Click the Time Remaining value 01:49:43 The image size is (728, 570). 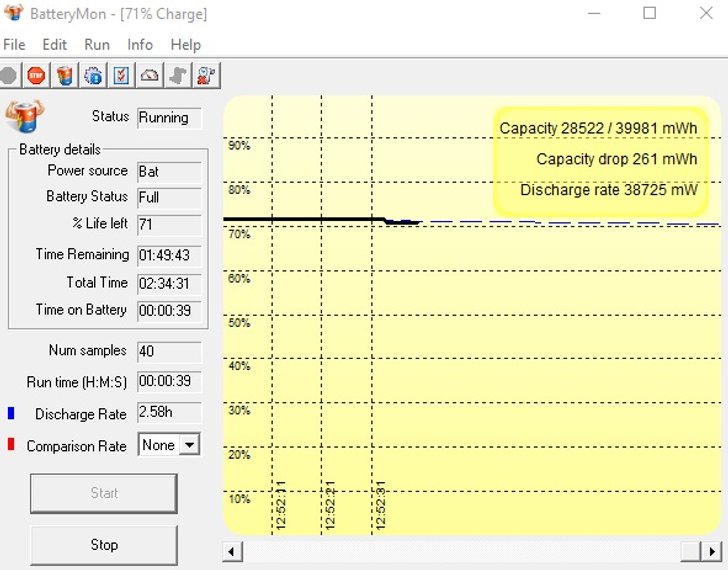[169, 256]
